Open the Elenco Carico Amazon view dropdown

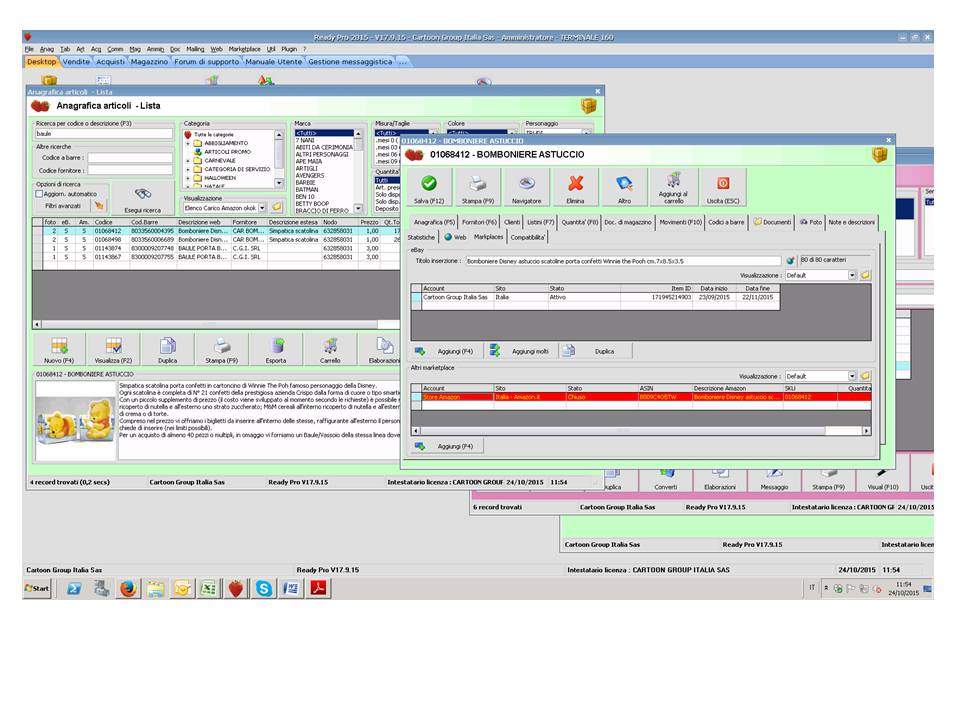coord(262,208)
